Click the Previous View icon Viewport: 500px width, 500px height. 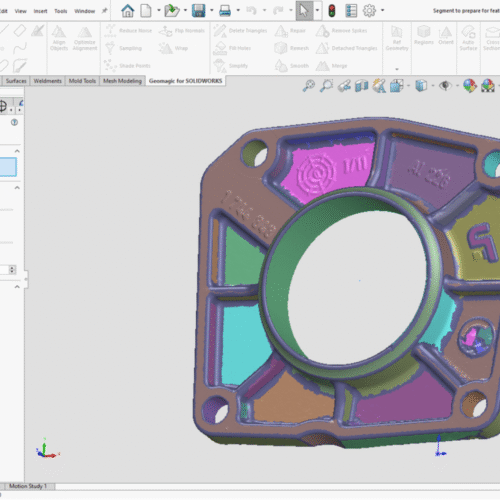344,86
